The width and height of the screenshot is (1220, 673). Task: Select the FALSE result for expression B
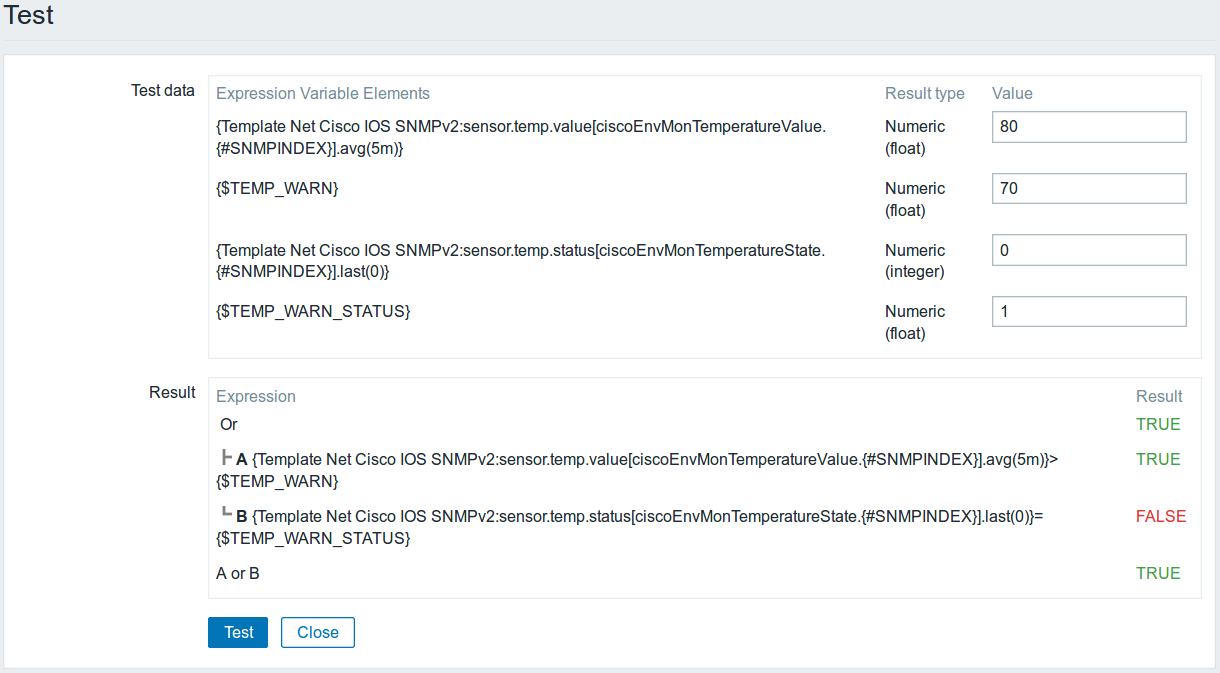(1161, 516)
